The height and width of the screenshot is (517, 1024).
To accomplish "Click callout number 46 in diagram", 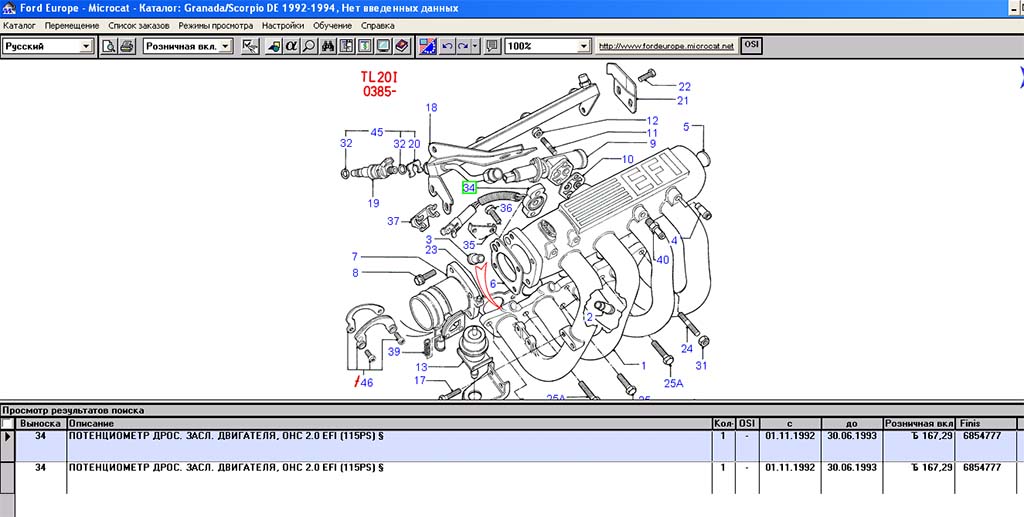I will pyautogui.click(x=366, y=383).
